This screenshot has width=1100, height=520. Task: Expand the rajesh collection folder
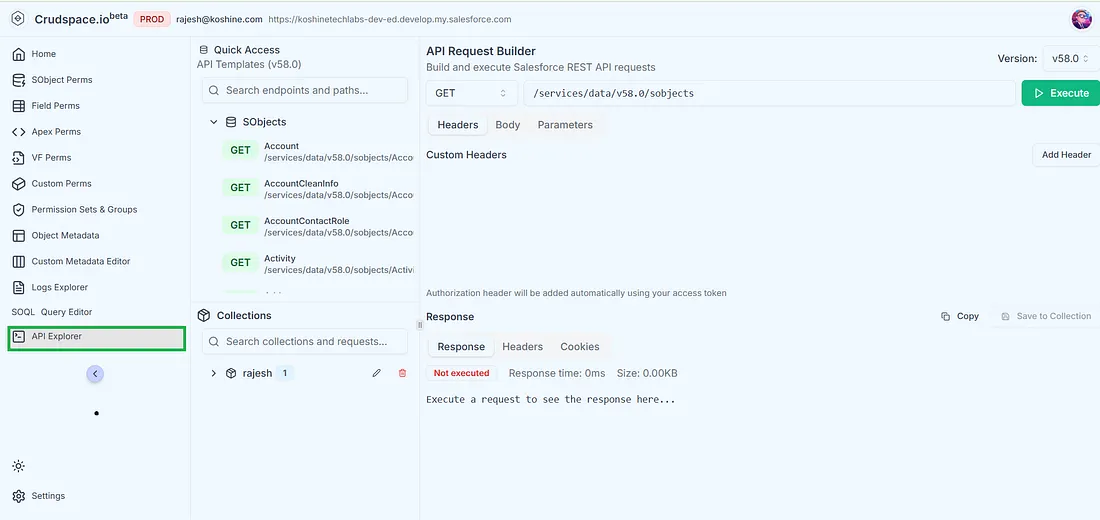214,373
